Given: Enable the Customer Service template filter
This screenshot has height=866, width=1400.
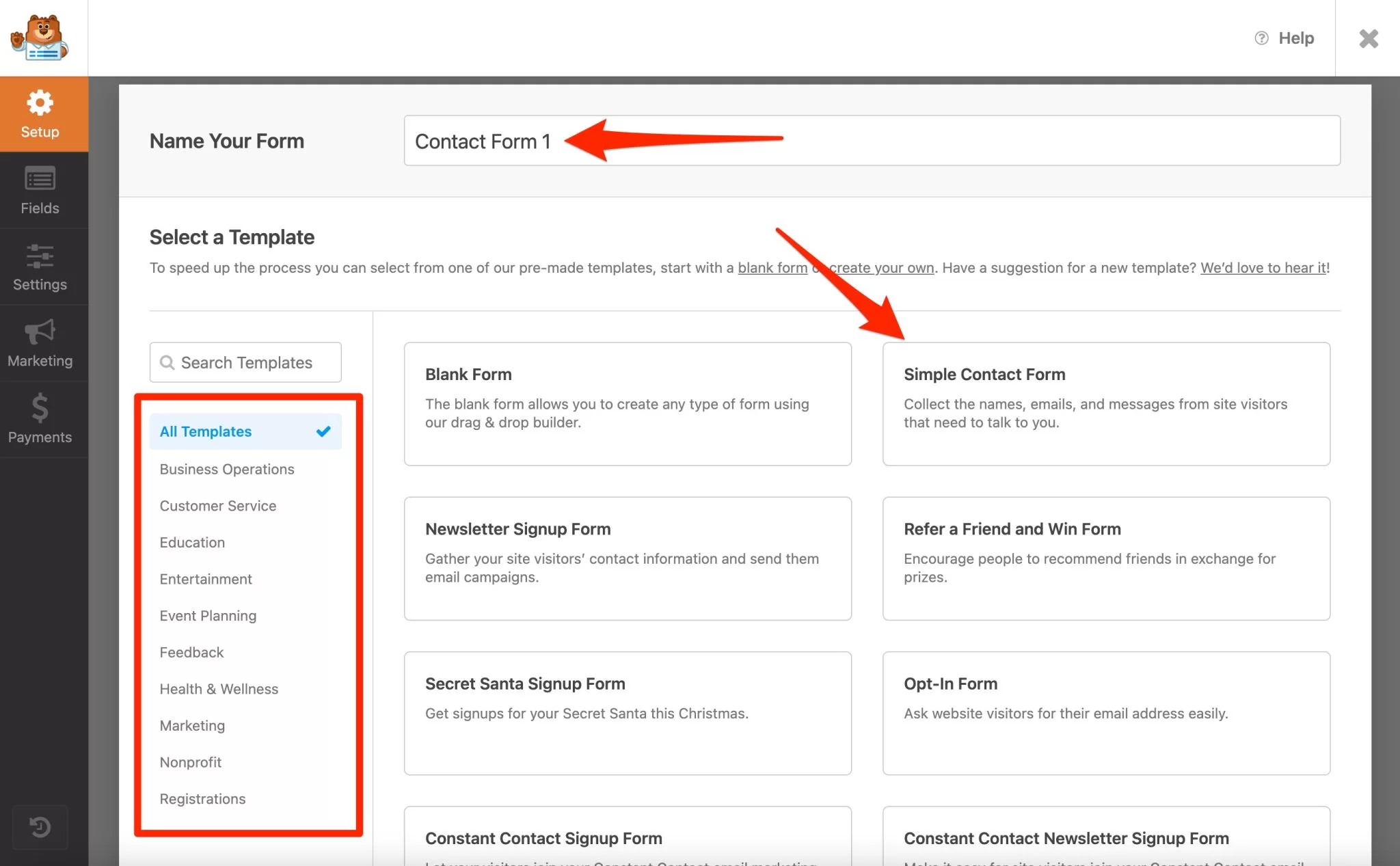Looking at the screenshot, I should (218, 505).
